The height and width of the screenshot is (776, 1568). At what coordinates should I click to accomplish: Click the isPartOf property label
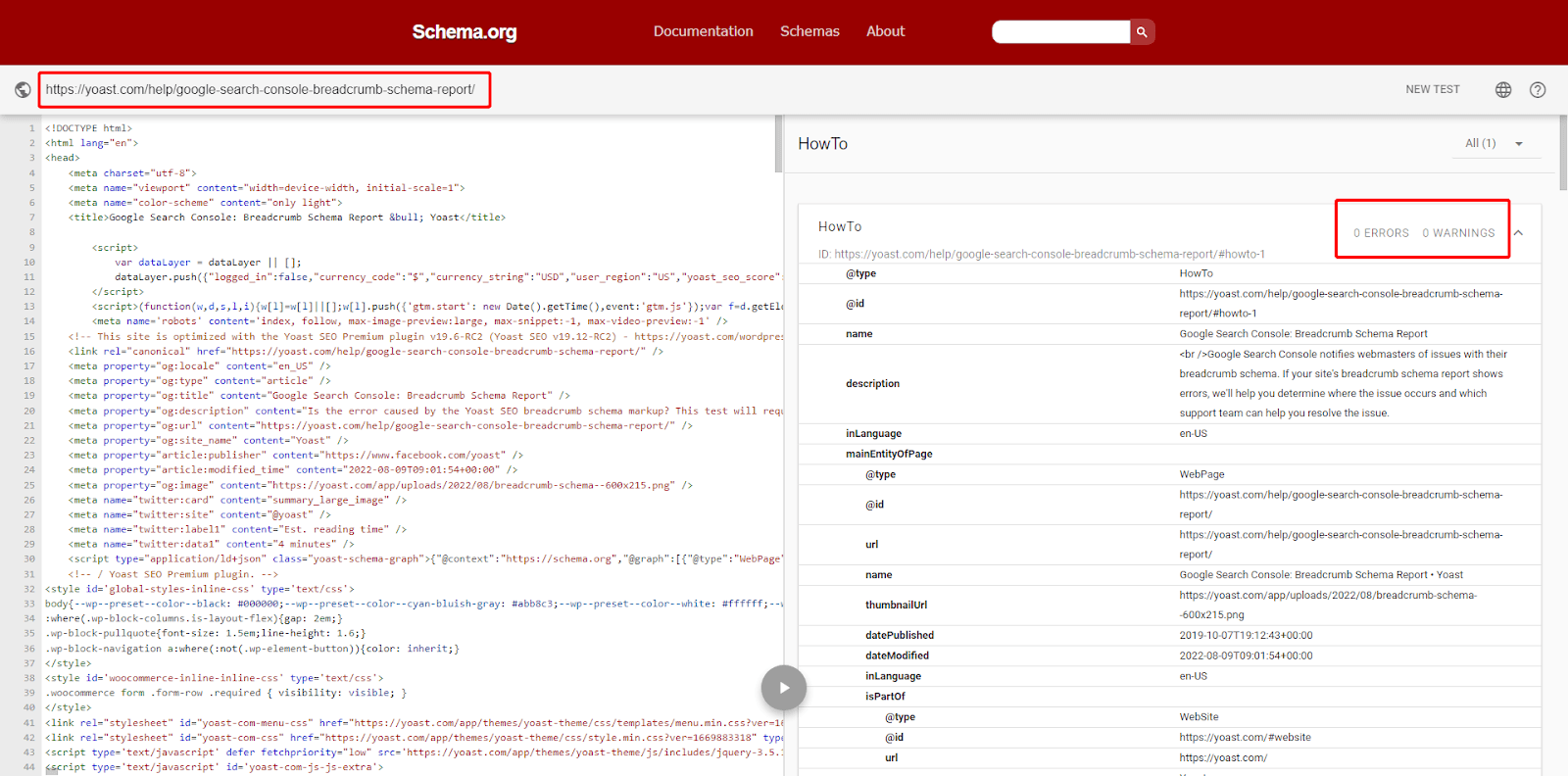tap(885, 697)
